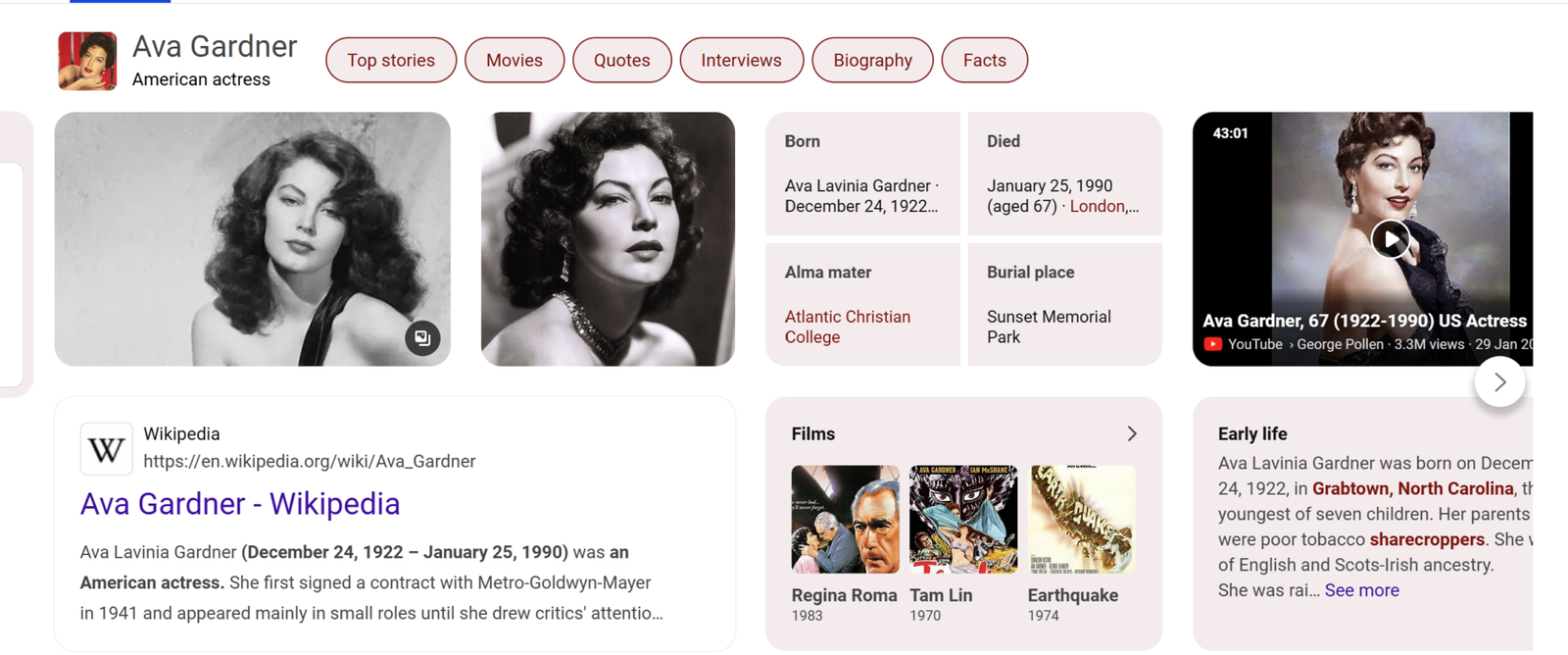
Task: Select the Facts chip
Action: coord(984,60)
